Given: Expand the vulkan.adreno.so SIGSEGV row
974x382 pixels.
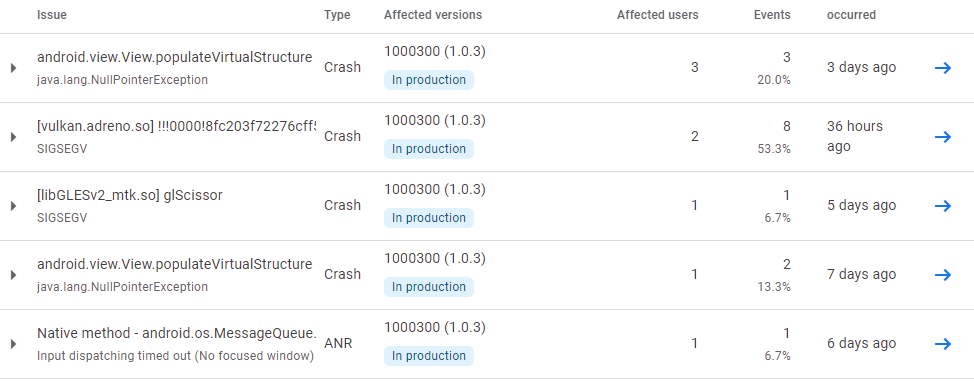Looking at the screenshot, I should (x=14, y=137).
